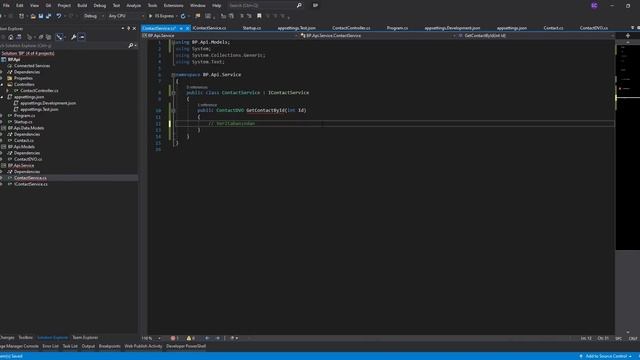Screen dimensions: 640x360
Task: Click the Solution Explorer search magnifier icon
Action: 131,46
